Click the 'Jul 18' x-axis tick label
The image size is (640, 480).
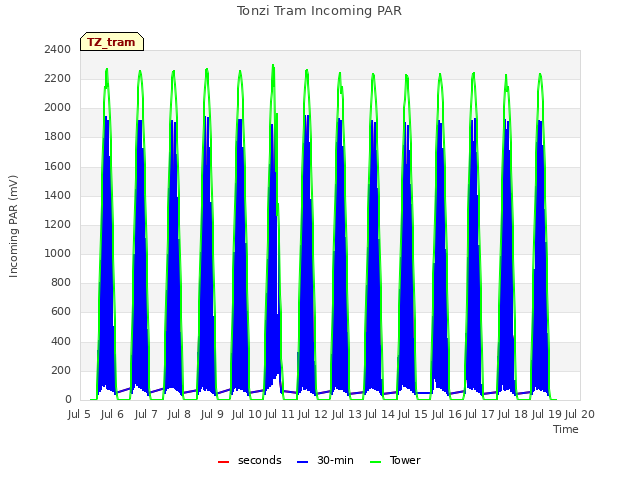pos(513,414)
